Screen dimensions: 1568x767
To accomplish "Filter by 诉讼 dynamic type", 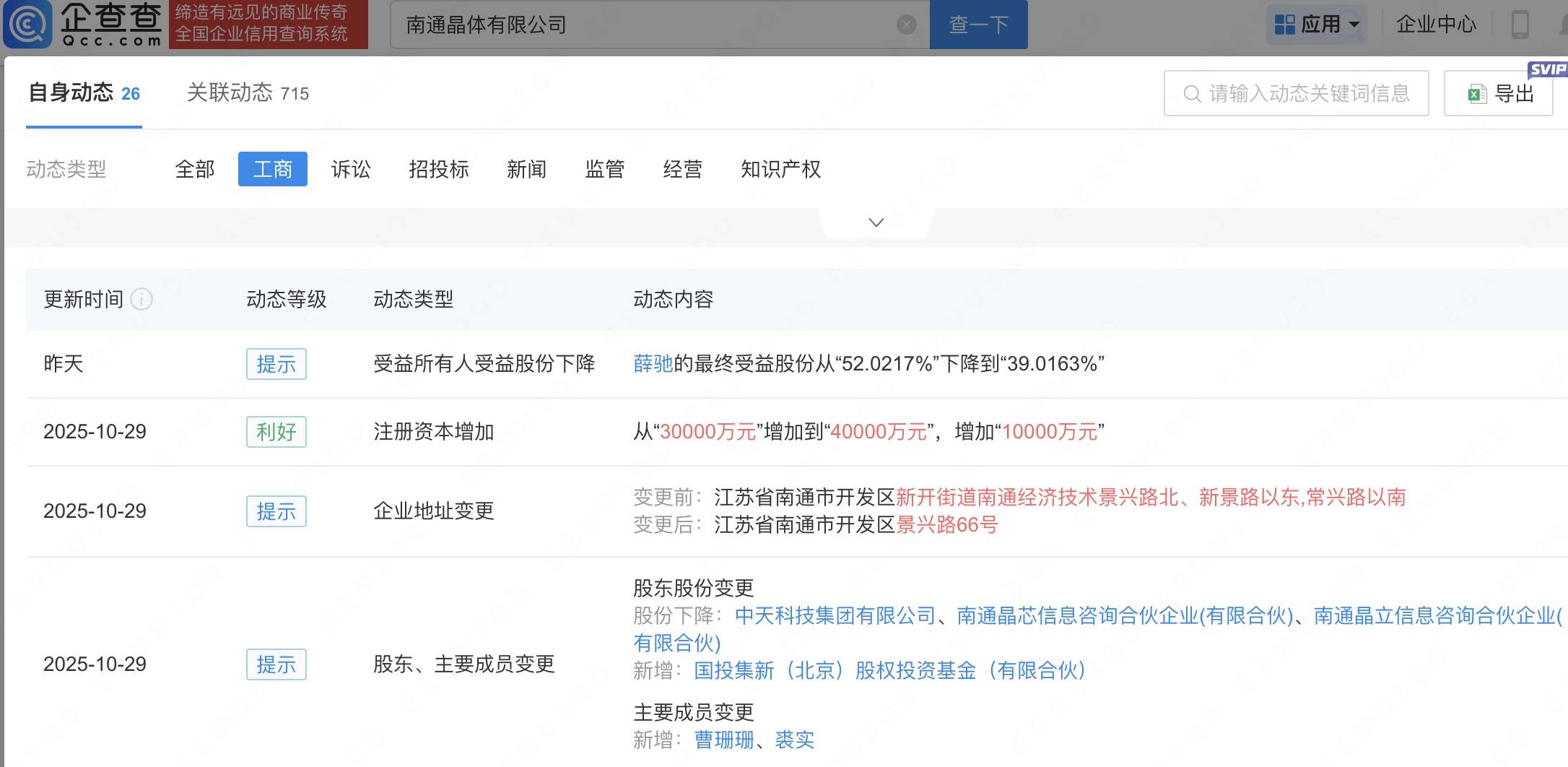I will coord(351,169).
